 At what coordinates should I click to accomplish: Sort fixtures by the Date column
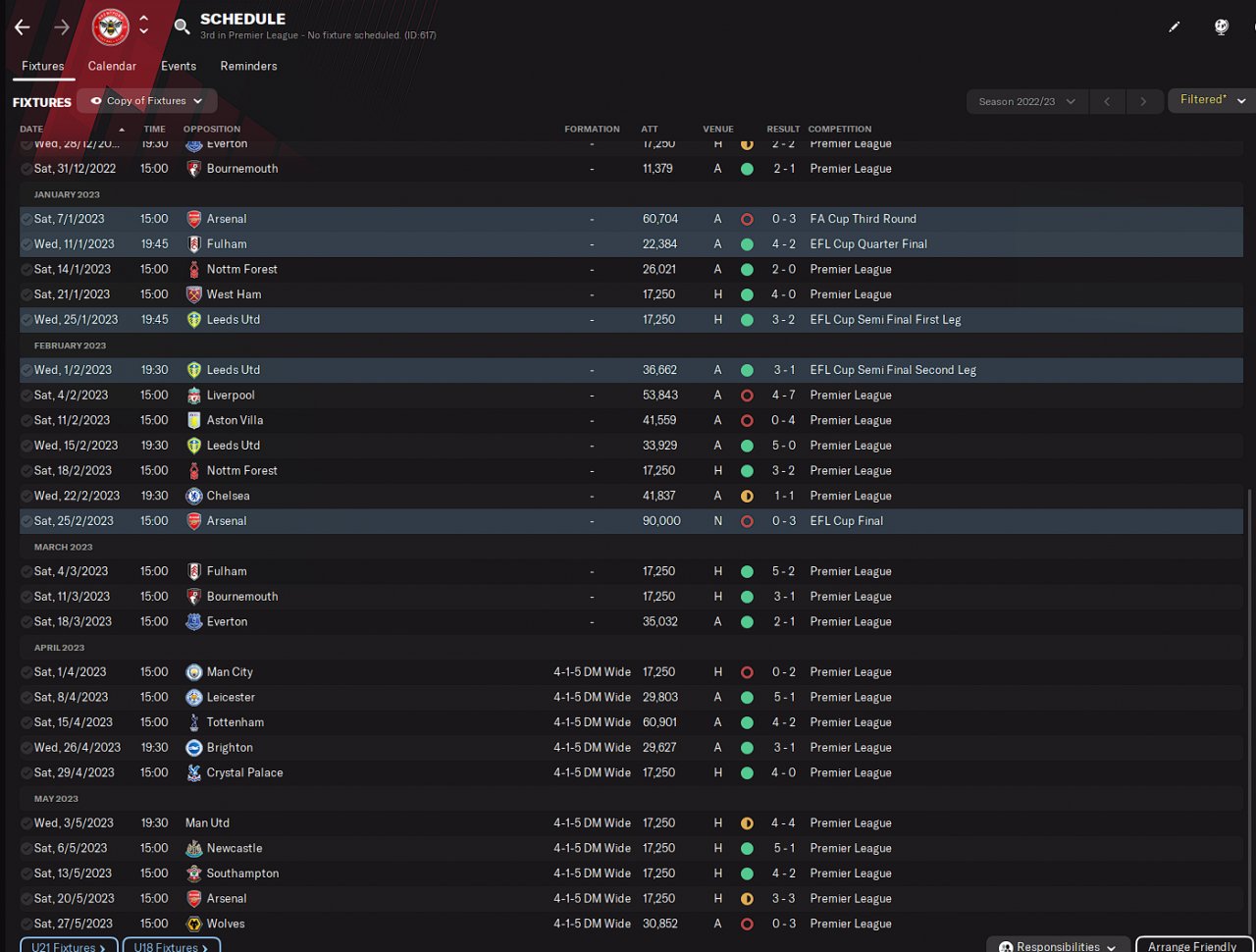pyautogui.click(x=31, y=129)
